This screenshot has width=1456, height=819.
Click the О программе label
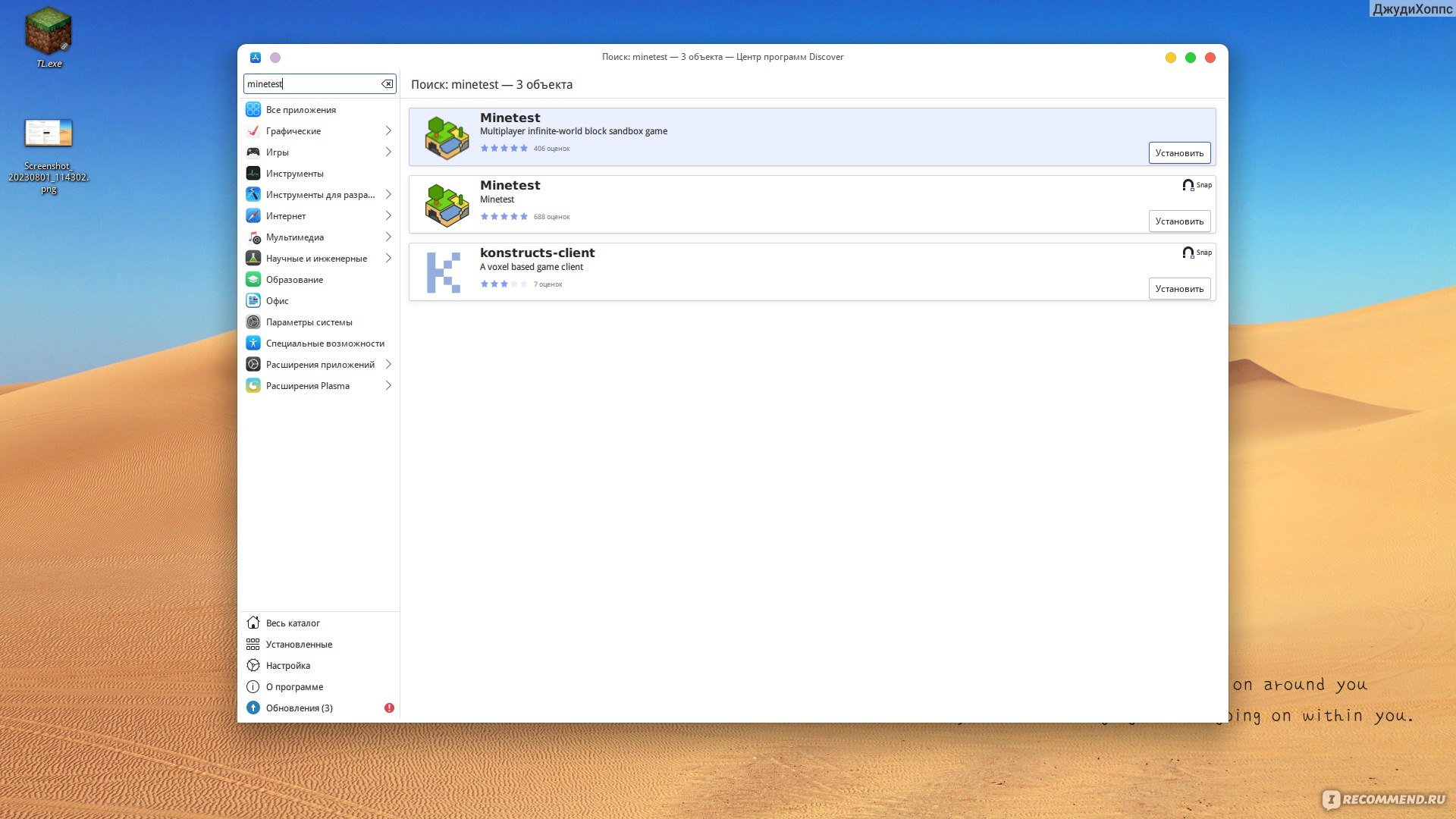[x=294, y=687]
